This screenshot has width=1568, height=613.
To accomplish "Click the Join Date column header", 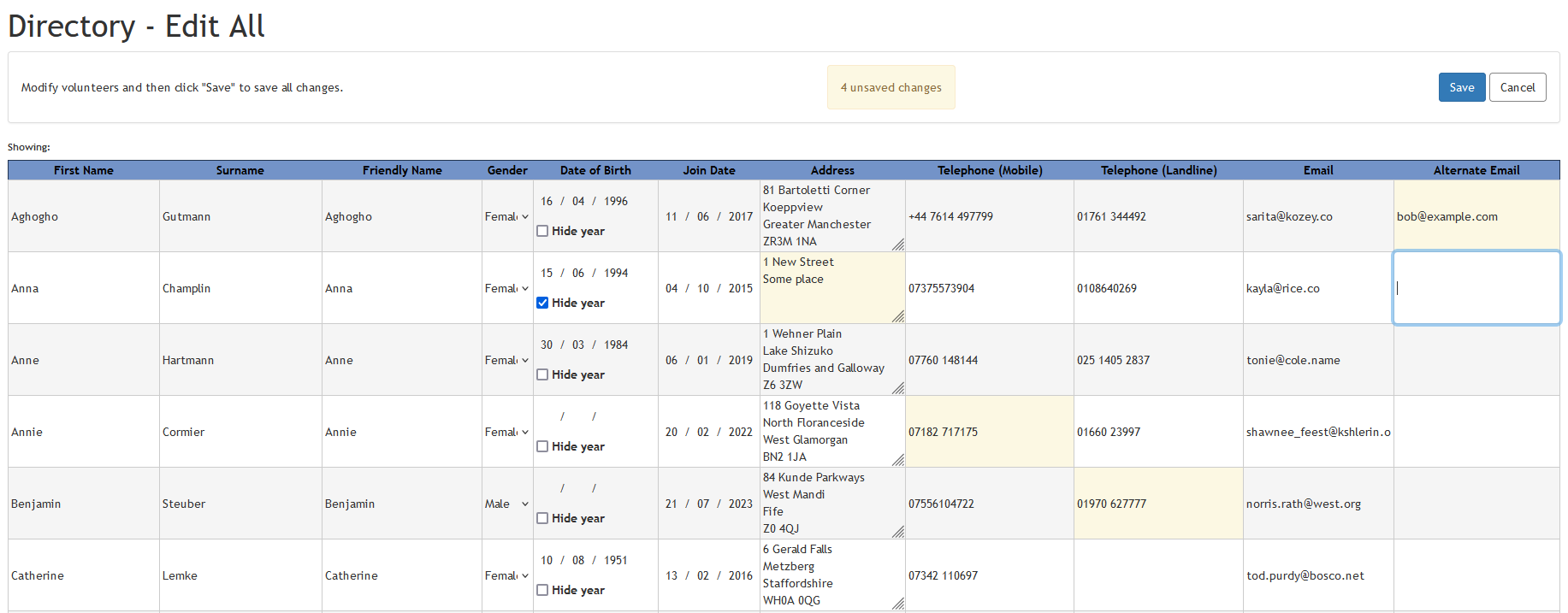I will tap(709, 170).
